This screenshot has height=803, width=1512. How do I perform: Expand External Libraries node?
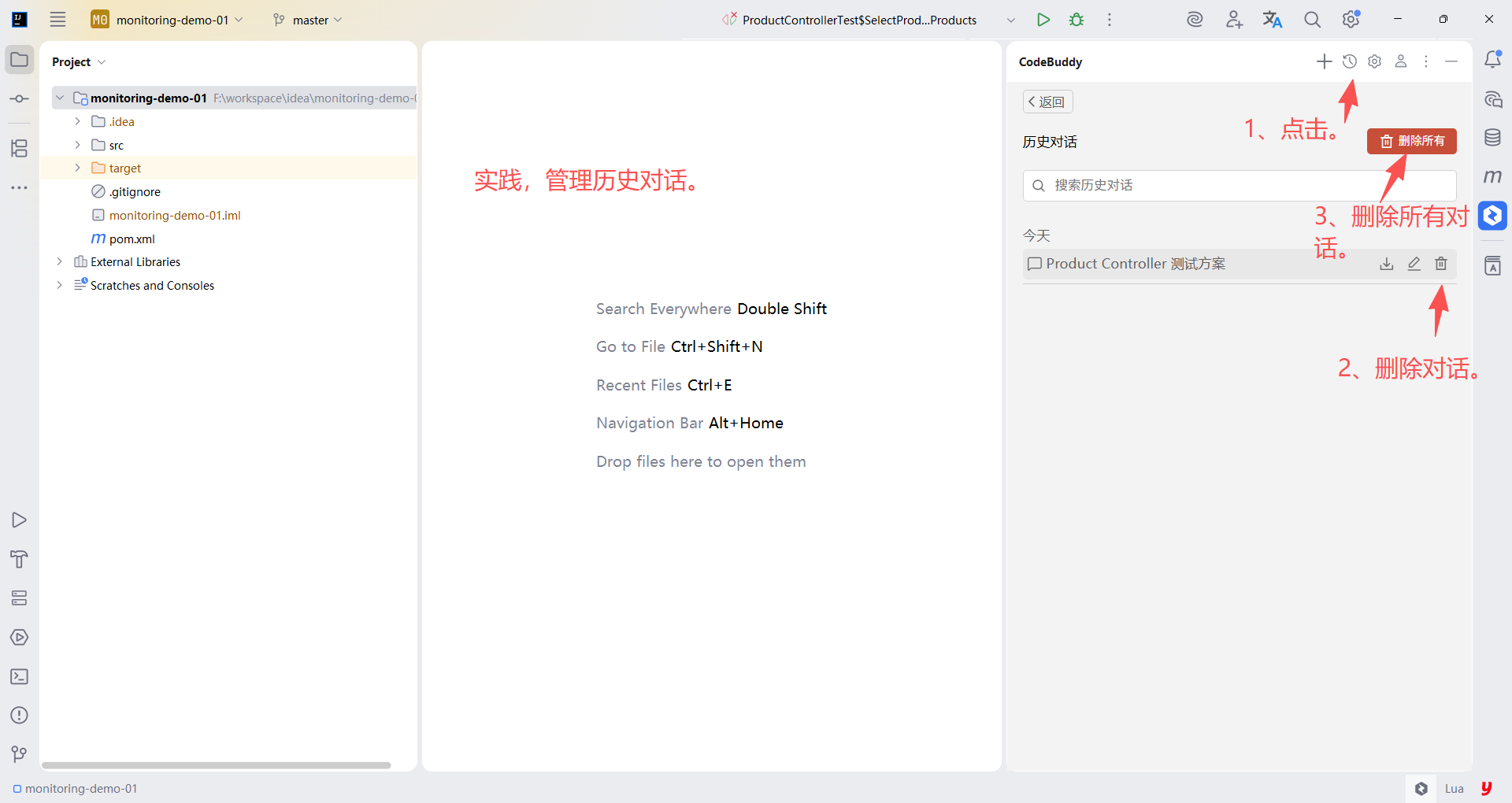(60, 261)
